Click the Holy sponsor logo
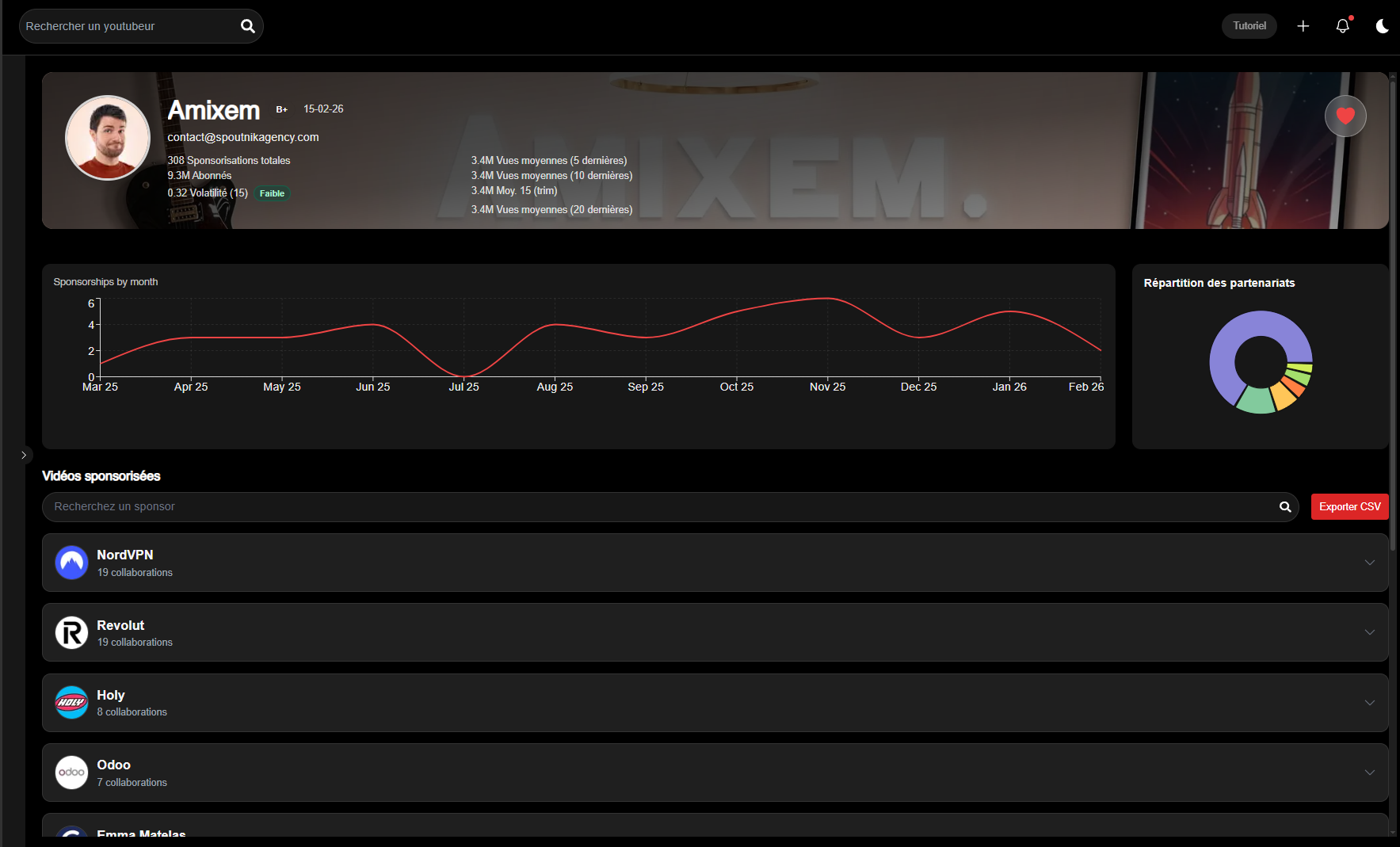 pyautogui.click(x=71, y=702)
